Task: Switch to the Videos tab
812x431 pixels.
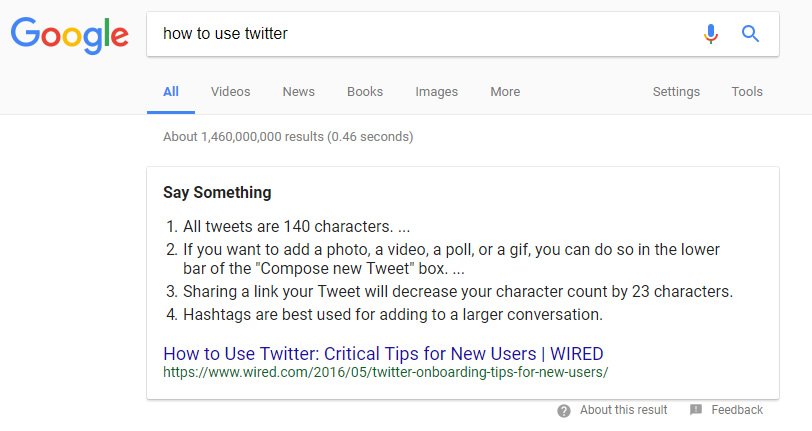Action: click(x=230, y=92)
